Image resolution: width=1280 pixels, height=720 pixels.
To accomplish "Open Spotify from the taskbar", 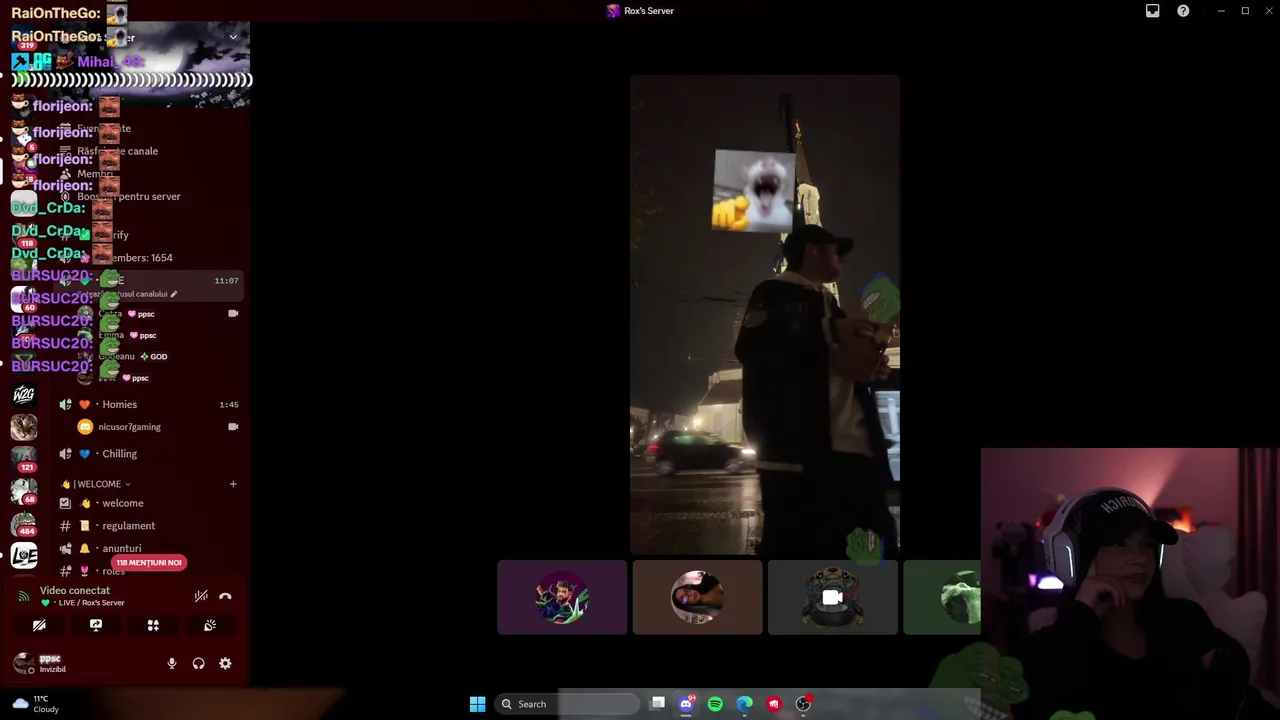I will click(x=715, y=704).
